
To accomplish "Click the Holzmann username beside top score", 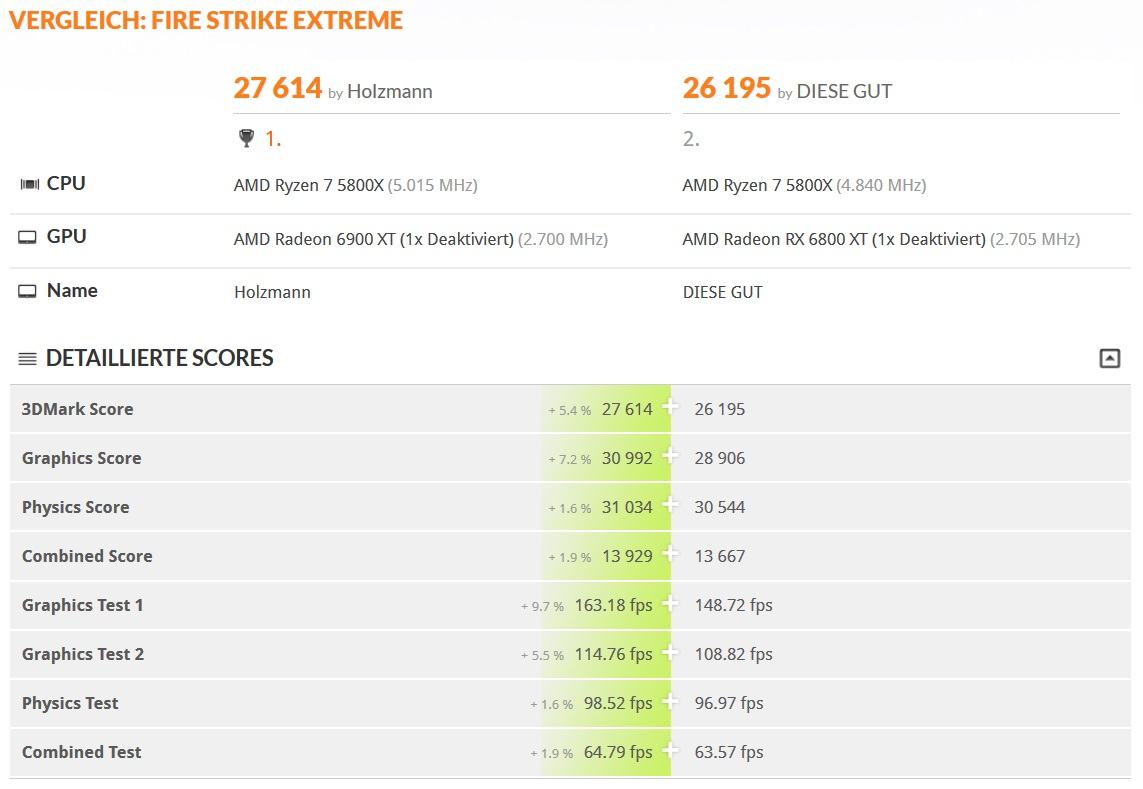I will click(390, 91).
